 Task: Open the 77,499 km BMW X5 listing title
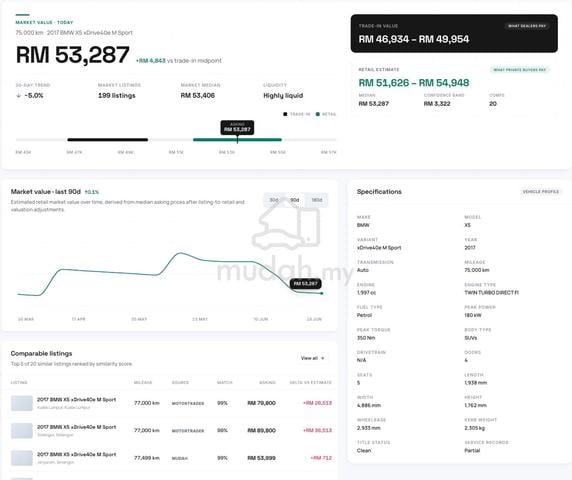[77, 454]
